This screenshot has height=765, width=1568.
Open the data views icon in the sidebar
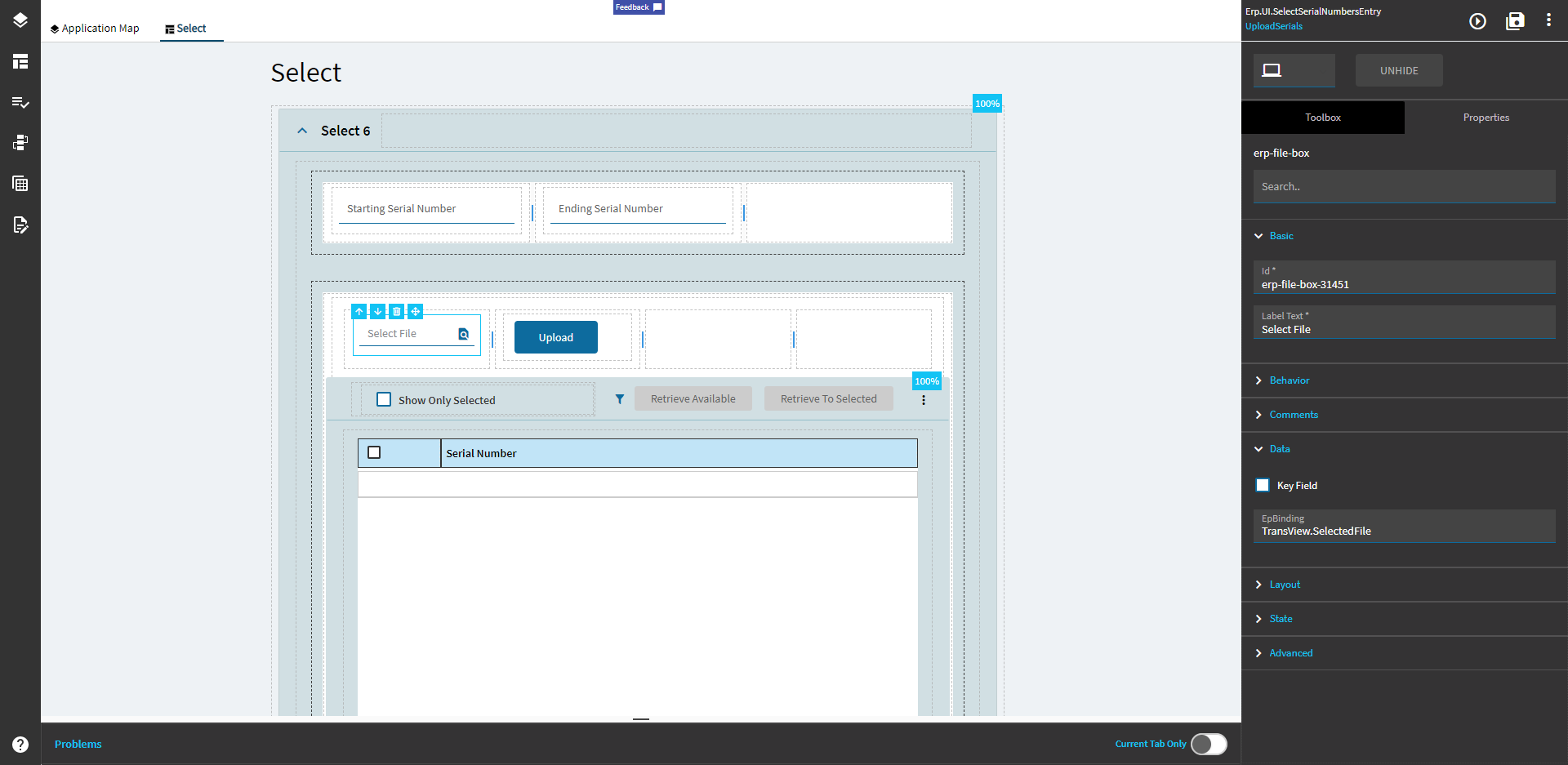pos(20,143)
